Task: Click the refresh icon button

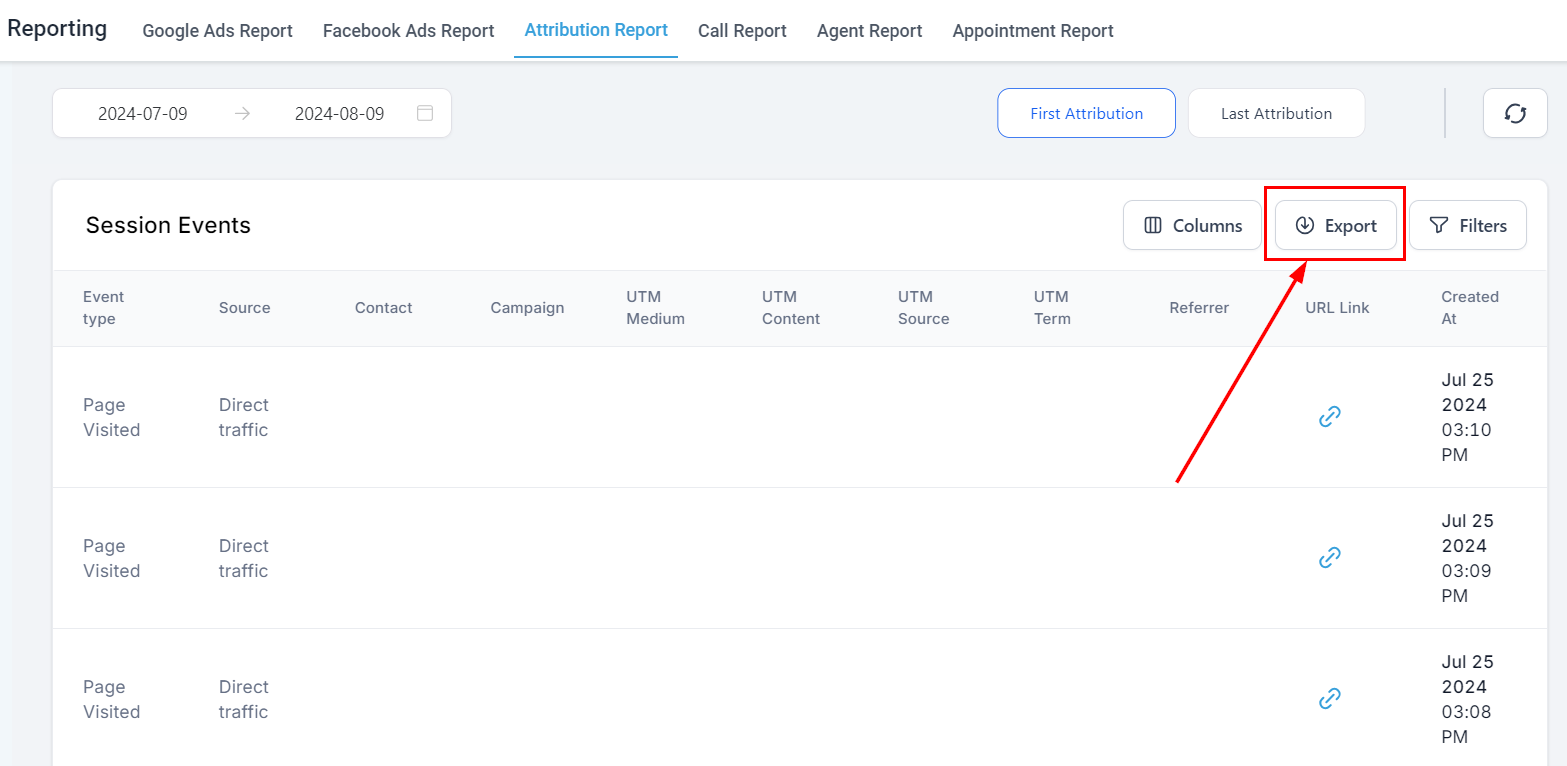Action: tap(1515, 113)
